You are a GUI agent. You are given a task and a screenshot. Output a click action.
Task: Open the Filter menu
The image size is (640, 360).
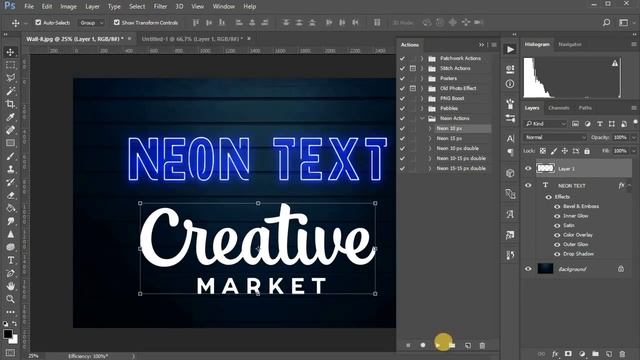(160, 7)
